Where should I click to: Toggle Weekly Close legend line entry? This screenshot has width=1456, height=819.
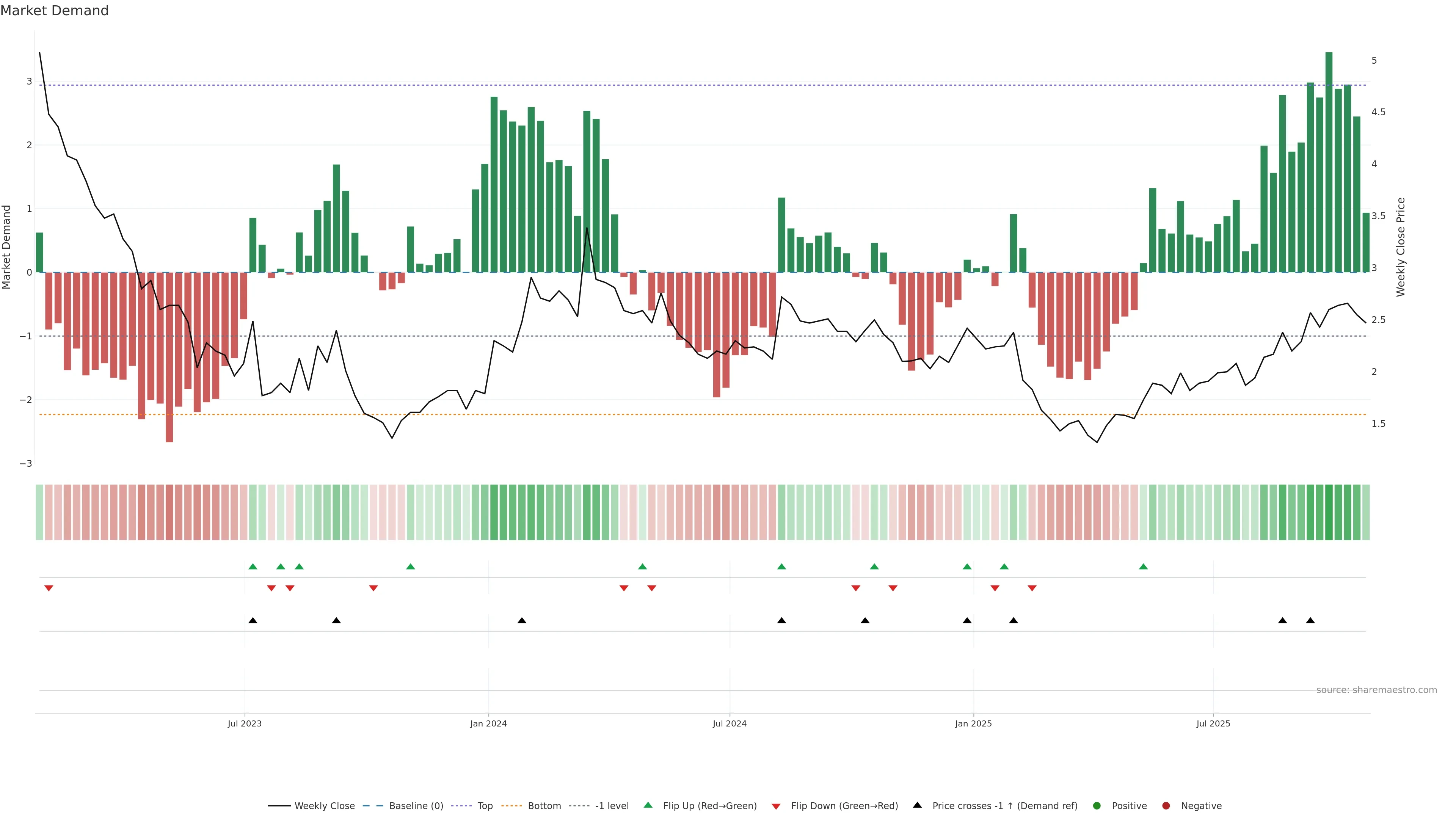[x=324, y=805]
